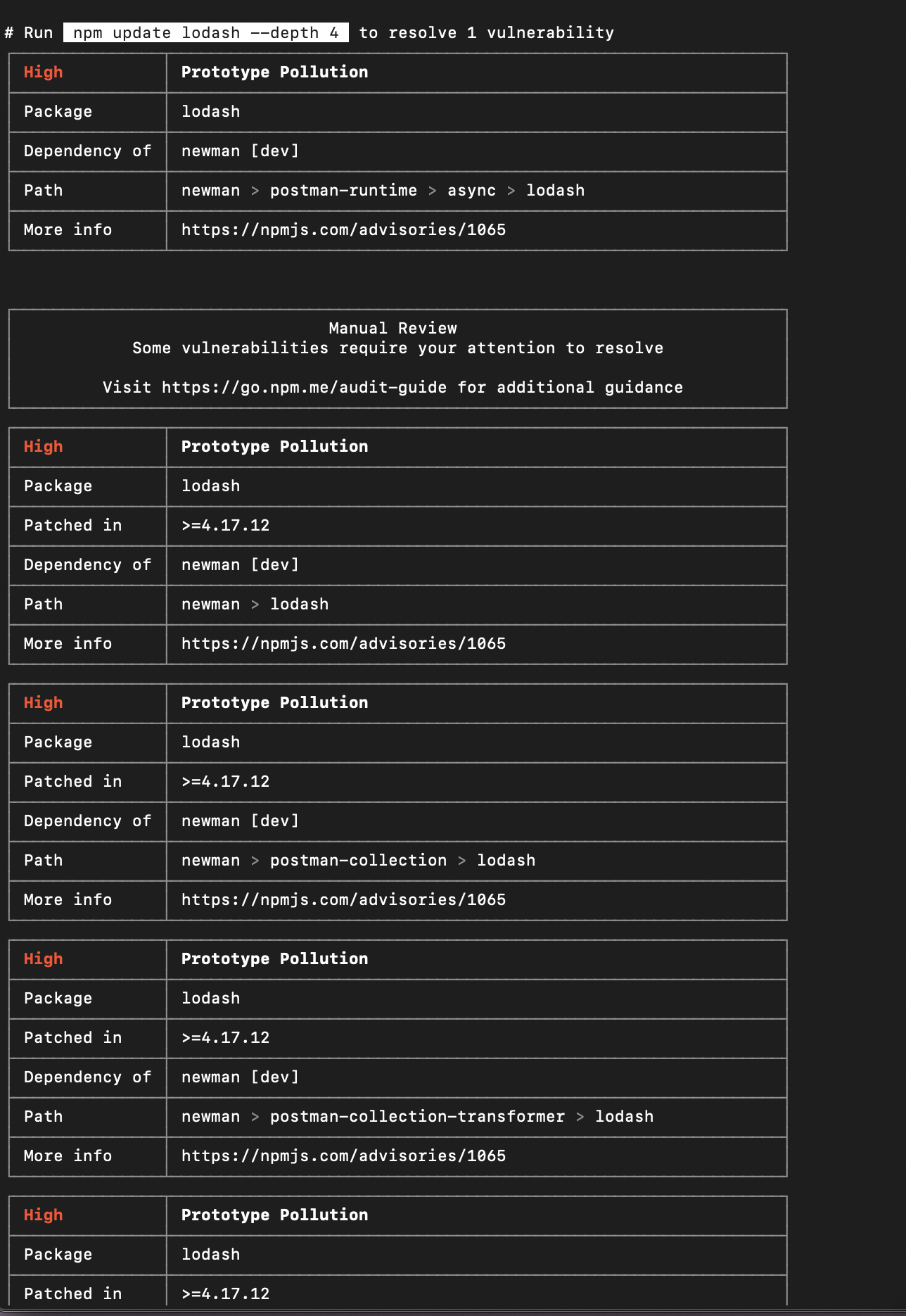Image resolution: width=906 pixels, height=1316 pixels.
Task: Select path "newman > postman-runtime > async > lodash"
Action: (x=383, y=191)
